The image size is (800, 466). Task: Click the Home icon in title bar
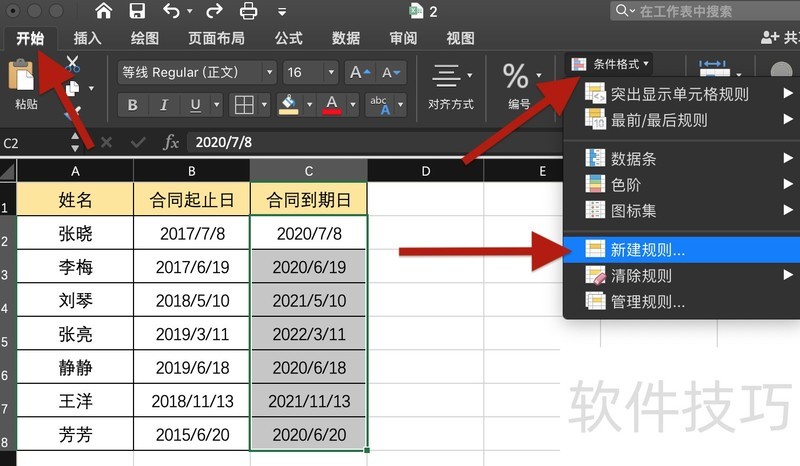tap(104, 11)
